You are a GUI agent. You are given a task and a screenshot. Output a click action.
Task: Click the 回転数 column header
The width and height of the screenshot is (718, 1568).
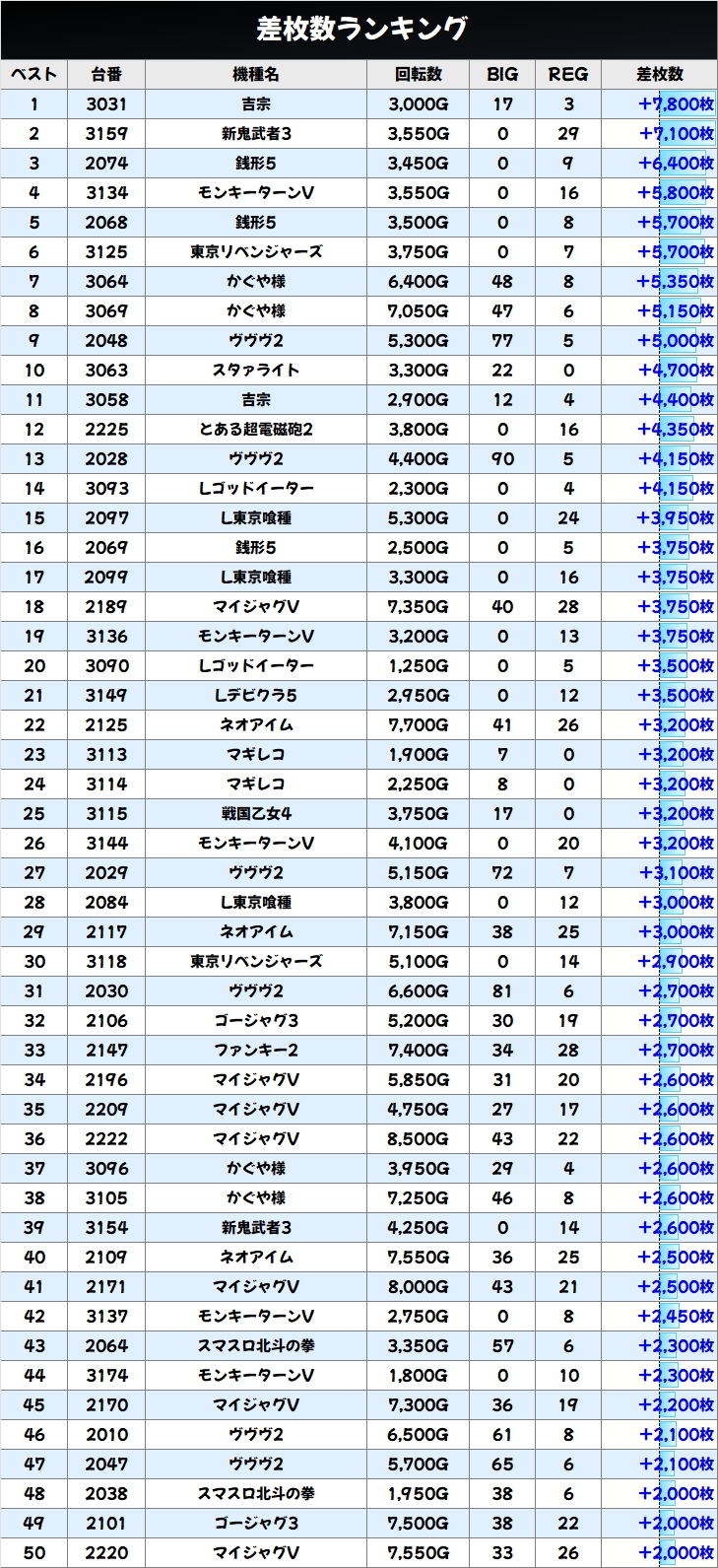[418, 75]
